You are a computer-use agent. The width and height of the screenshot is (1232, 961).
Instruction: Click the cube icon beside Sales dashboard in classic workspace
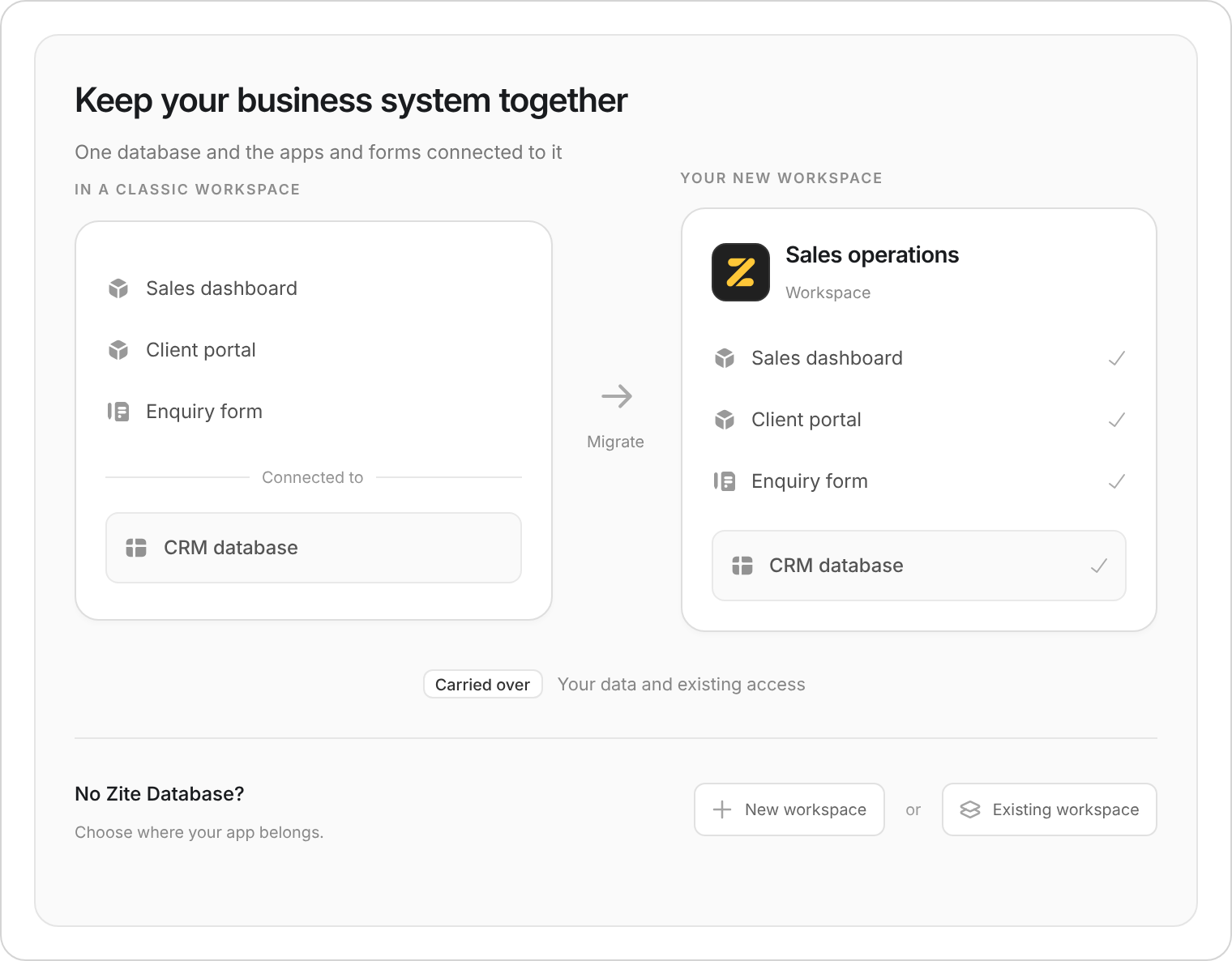118,288
